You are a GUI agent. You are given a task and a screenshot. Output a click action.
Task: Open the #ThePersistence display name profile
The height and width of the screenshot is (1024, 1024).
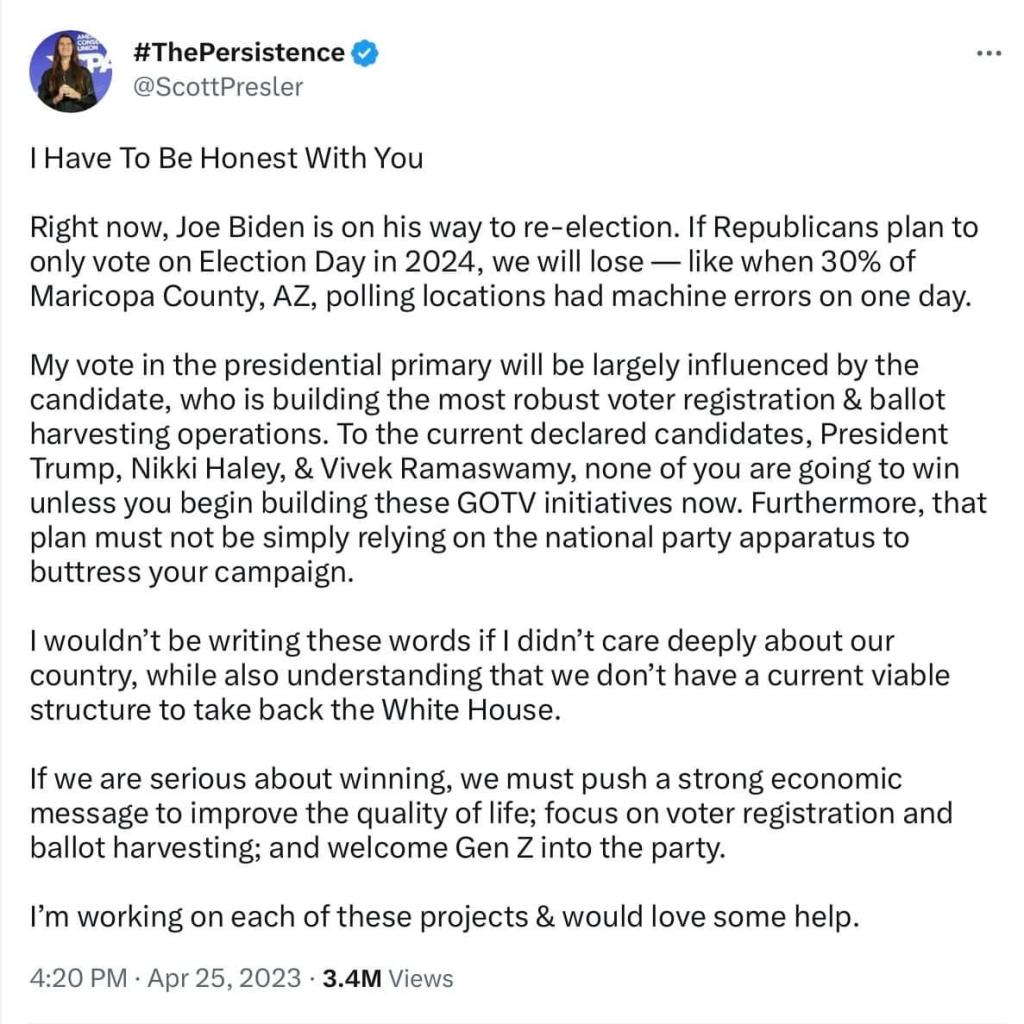point(238,53)
